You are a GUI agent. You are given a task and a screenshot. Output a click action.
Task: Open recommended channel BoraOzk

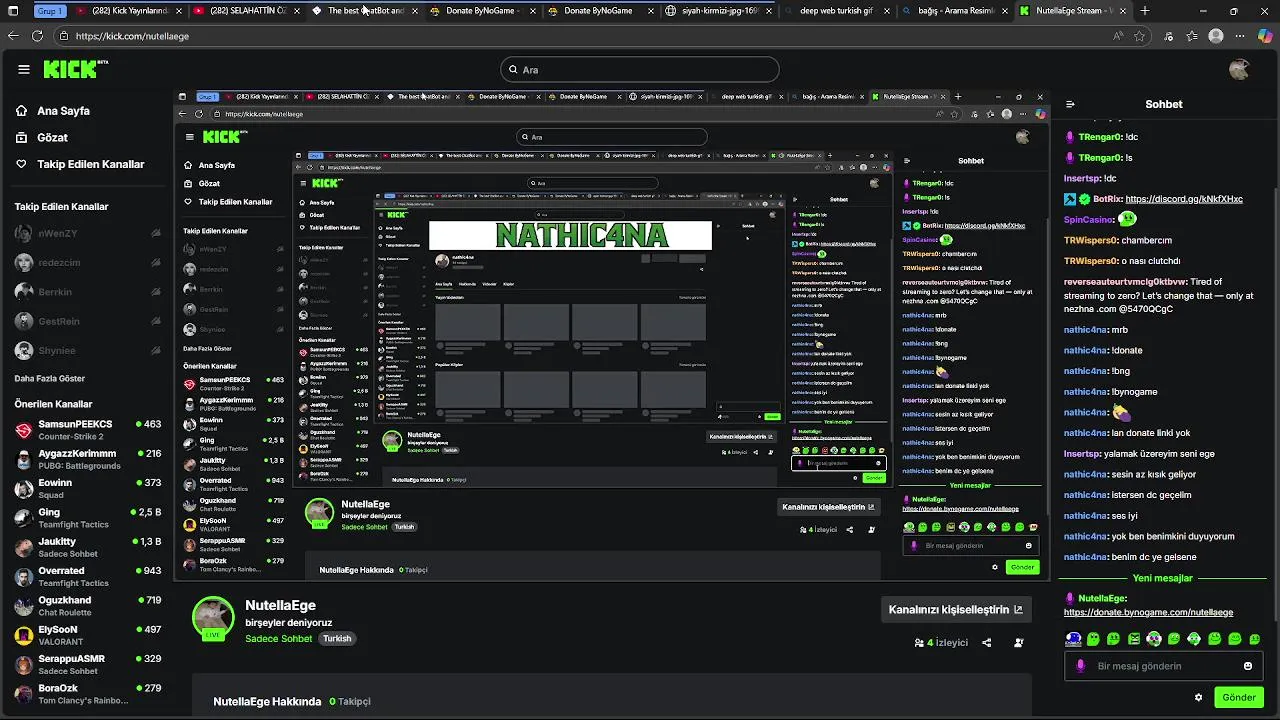tap(87, 694)
